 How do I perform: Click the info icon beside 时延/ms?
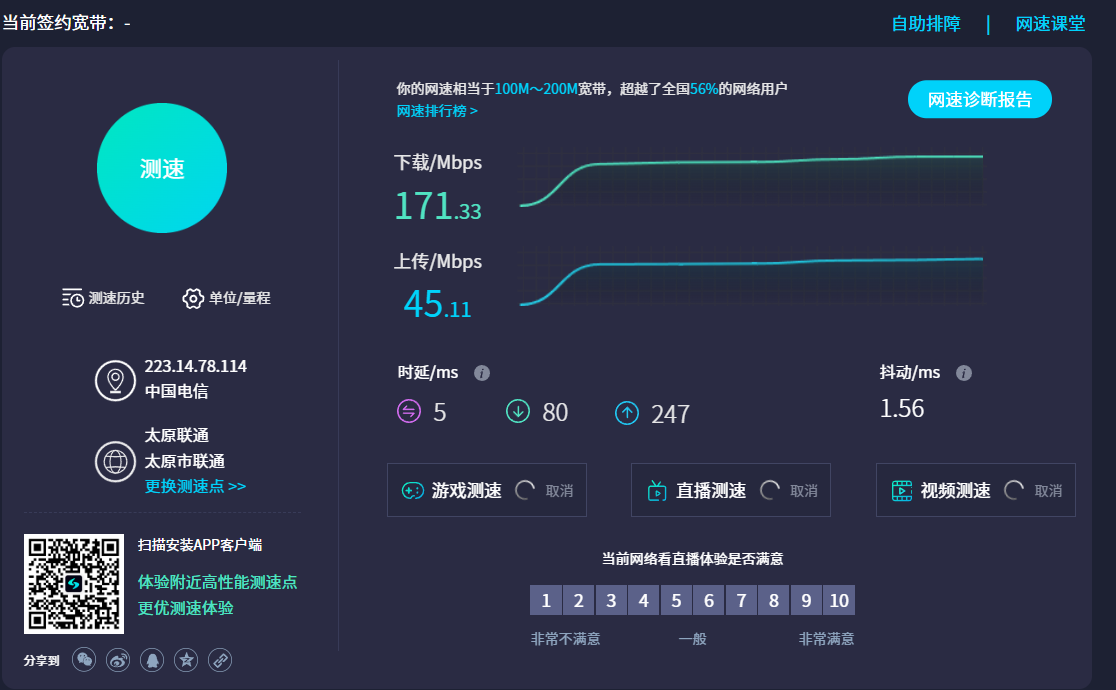point(482,373)
